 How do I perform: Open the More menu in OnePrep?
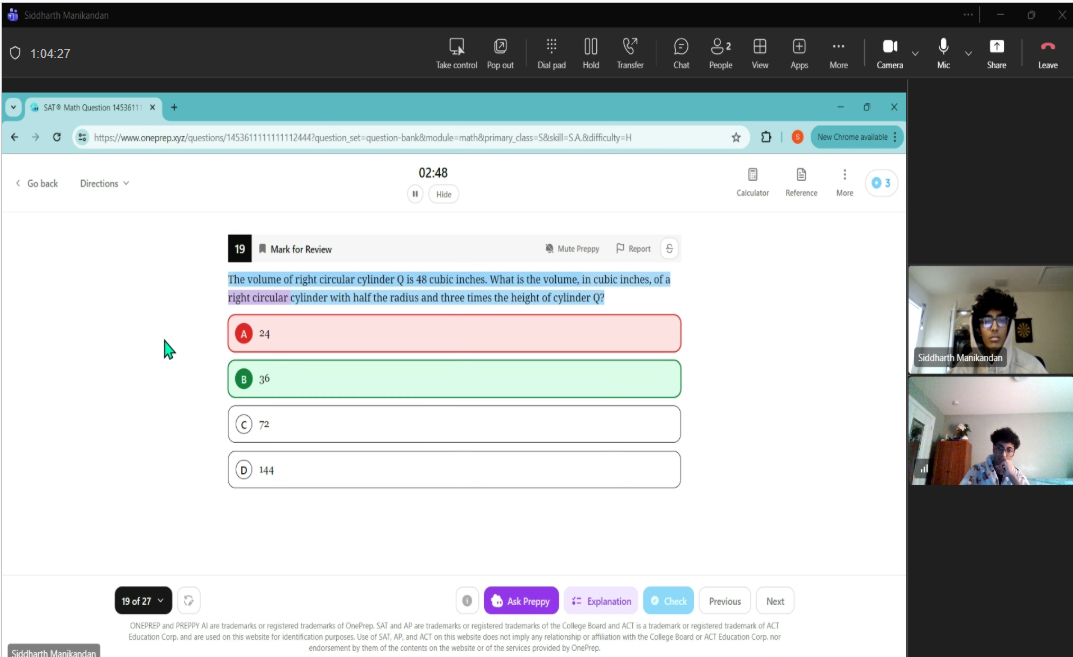point(844,183)
